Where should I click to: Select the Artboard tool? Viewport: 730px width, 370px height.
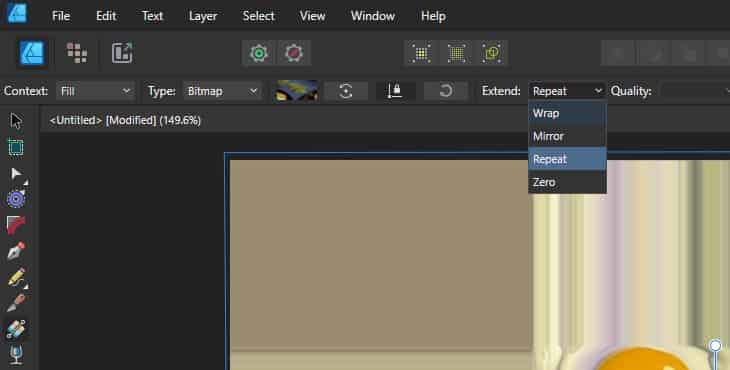16,148
